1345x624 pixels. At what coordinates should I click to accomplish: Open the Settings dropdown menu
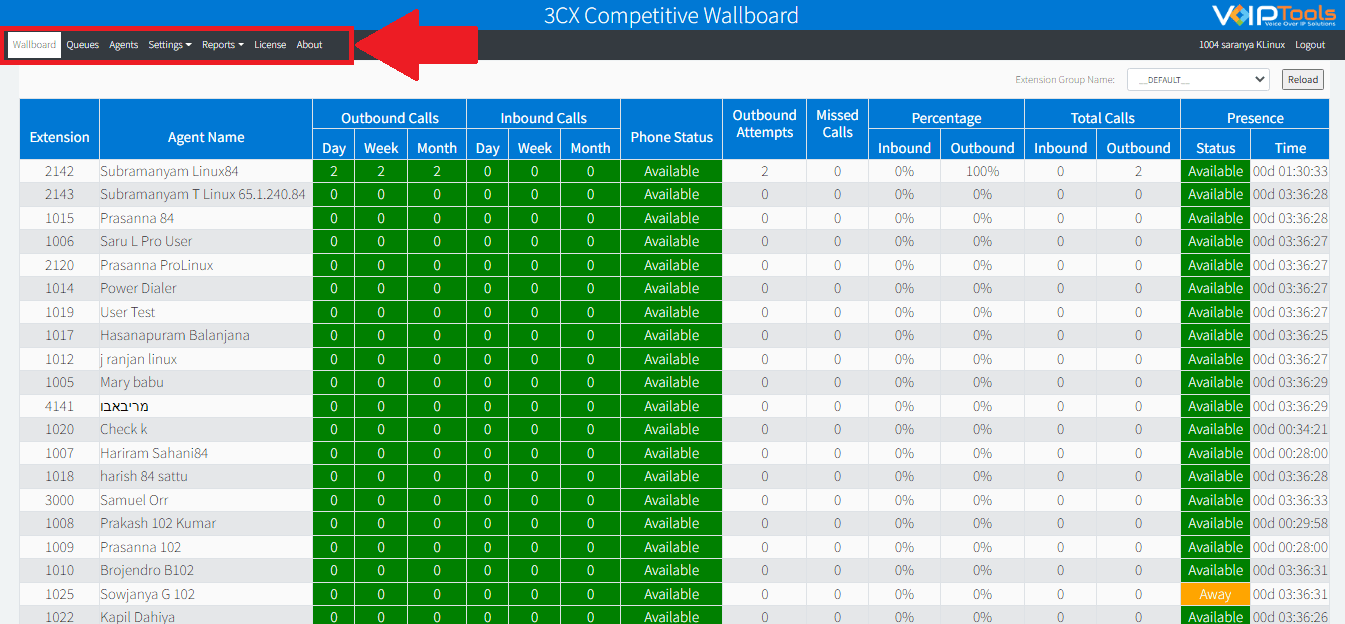(169, 44)
